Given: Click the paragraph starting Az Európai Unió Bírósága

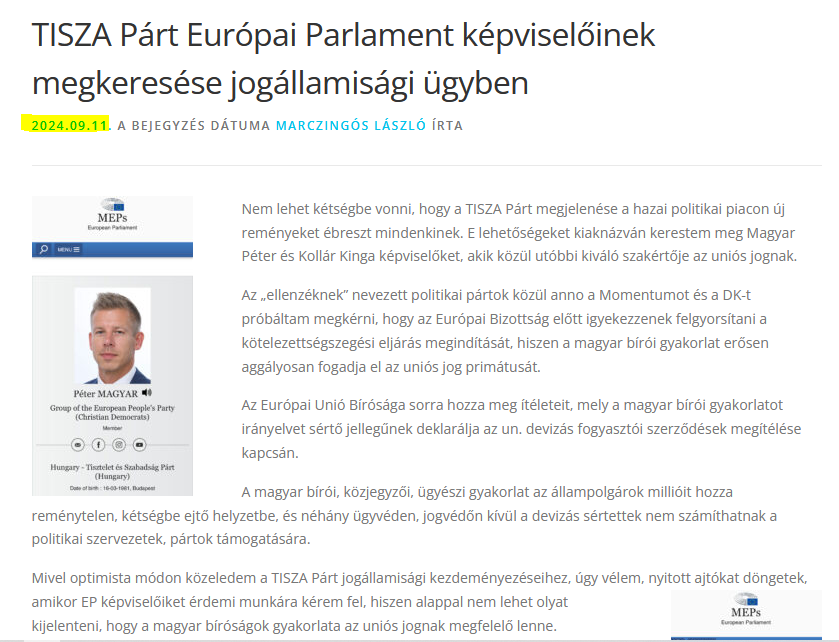Looking at the screenshot, I should click(521, 429).
